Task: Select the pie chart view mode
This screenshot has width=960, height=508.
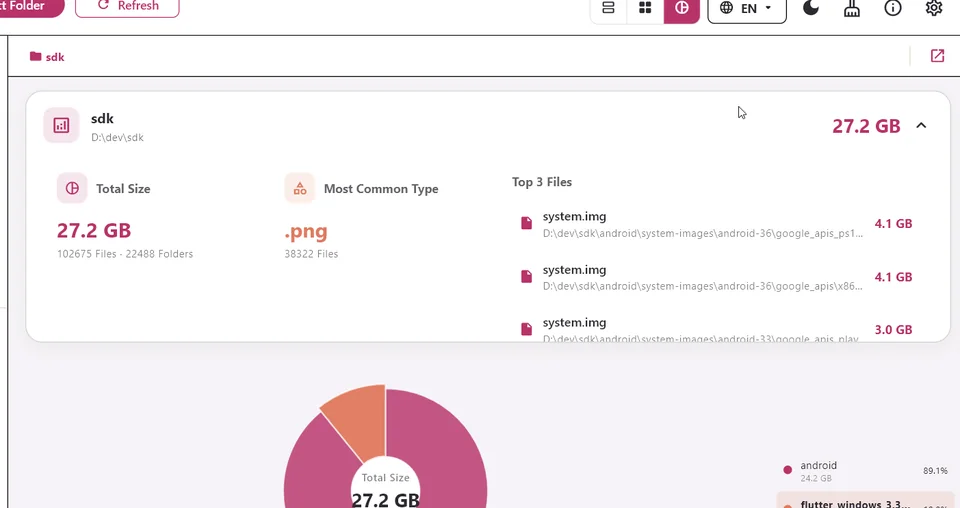Action: (x=681, y=8)
